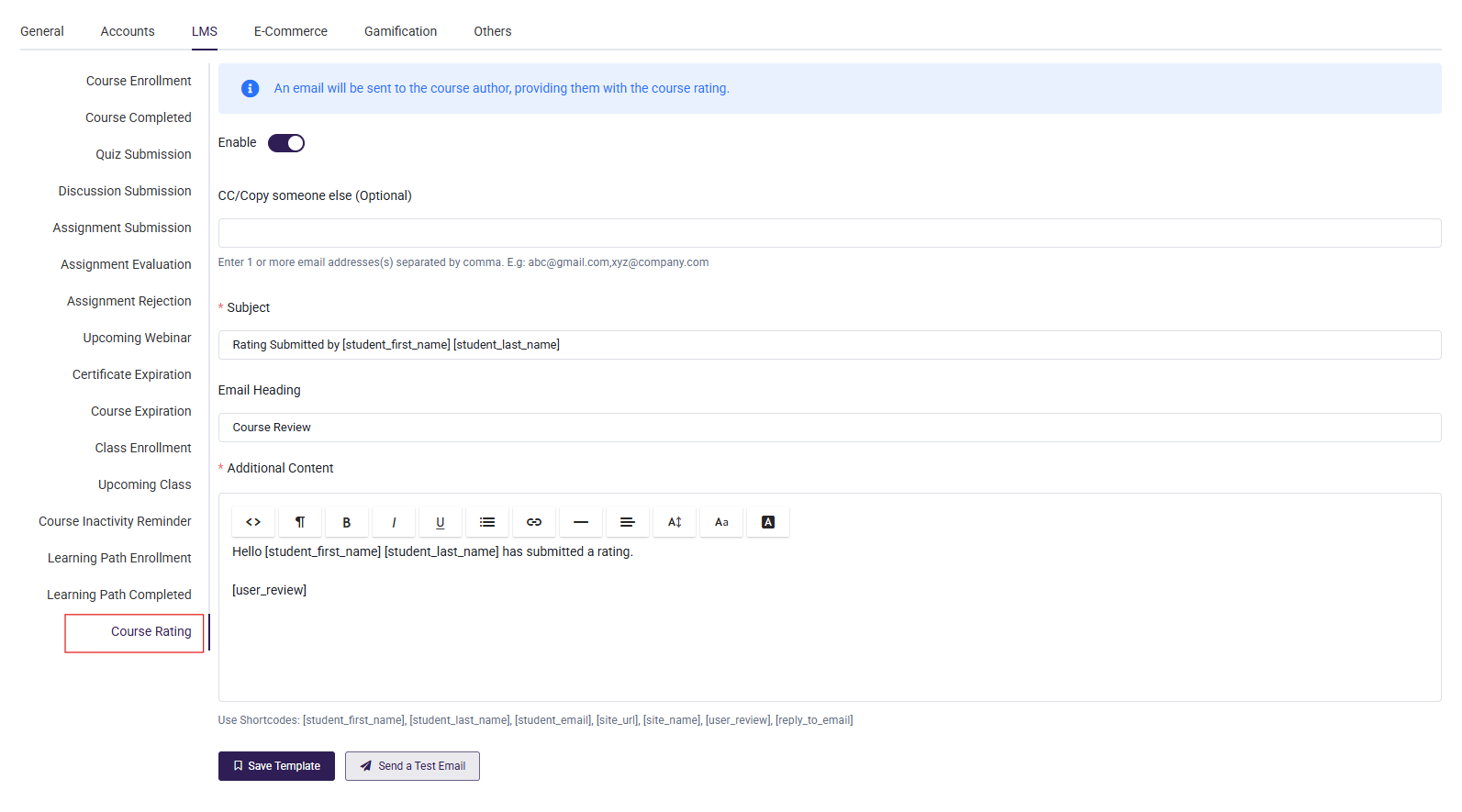The height and width of the screenshot is (812, 1462).
Task: Open Course Inactivity Reminder template
Action: pos(115,521)
